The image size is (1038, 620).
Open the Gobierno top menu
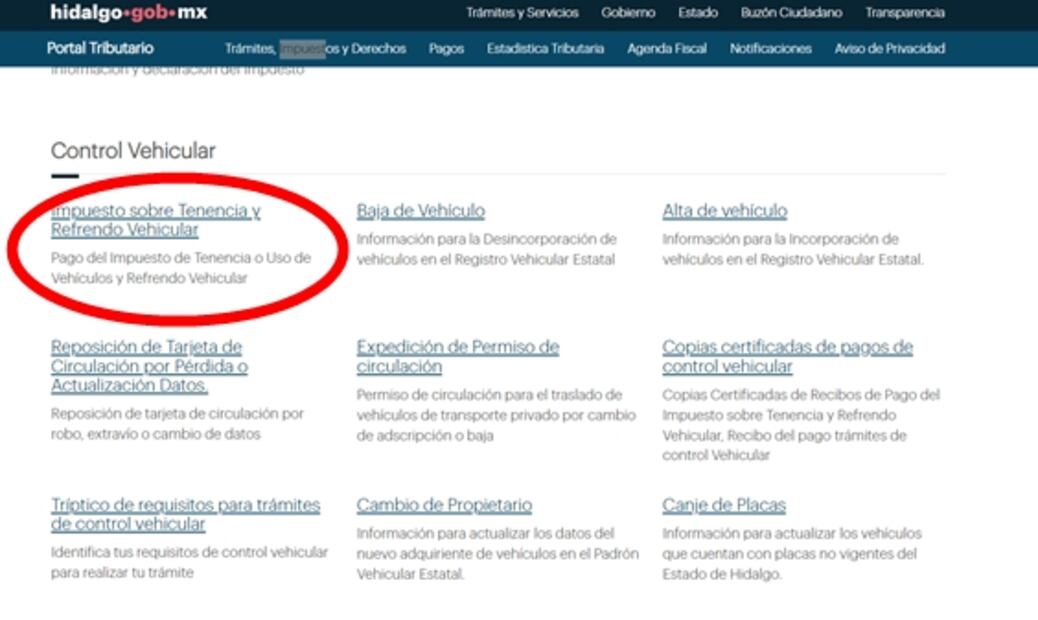[628, 13]
